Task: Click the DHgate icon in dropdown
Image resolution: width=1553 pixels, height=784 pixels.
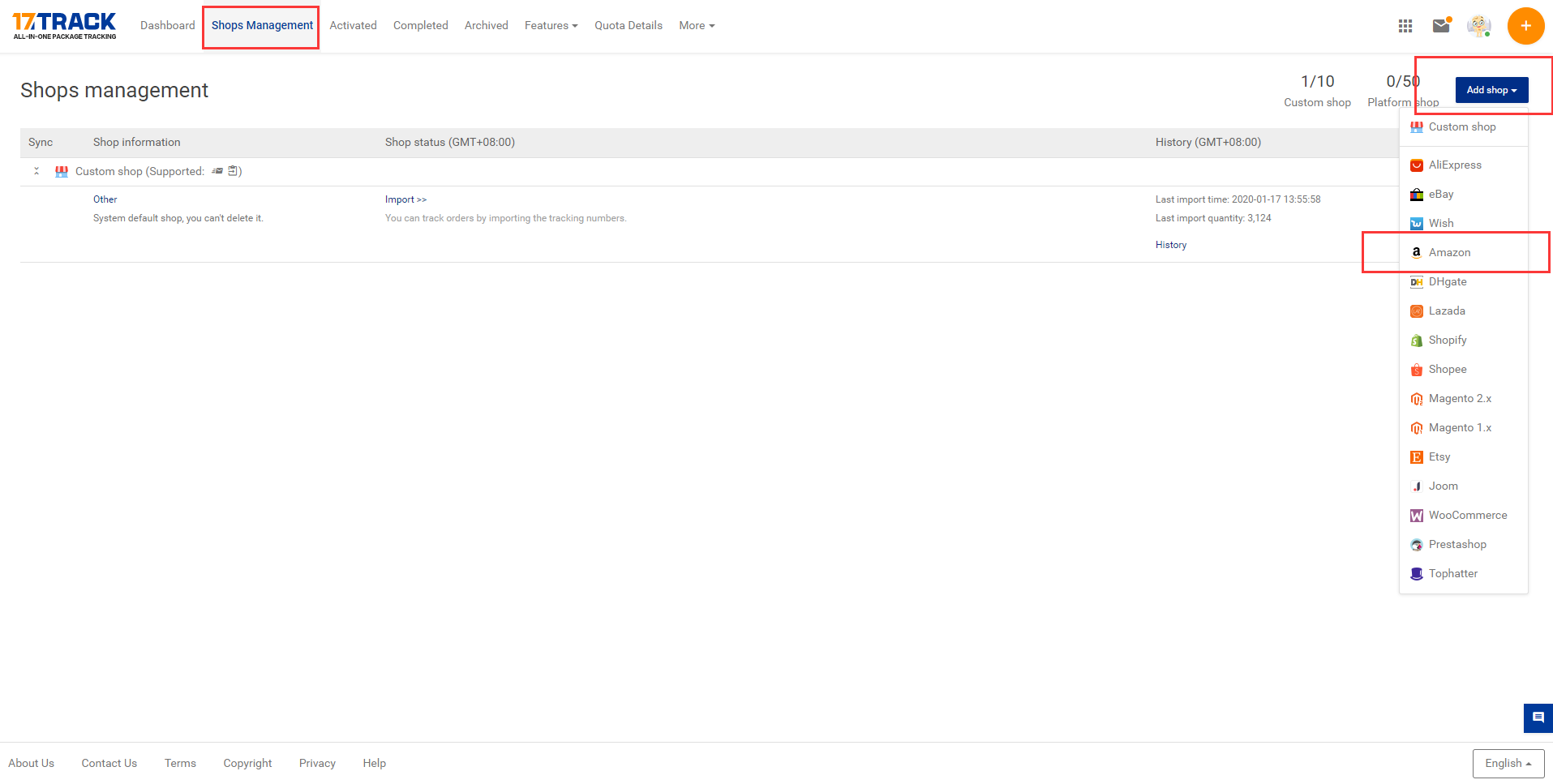Action: [1417, 282]
